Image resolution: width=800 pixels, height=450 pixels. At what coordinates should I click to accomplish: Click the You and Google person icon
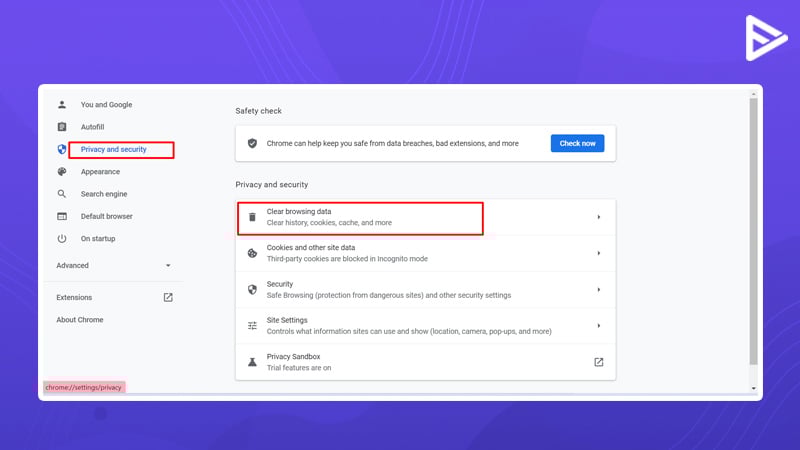62,105
